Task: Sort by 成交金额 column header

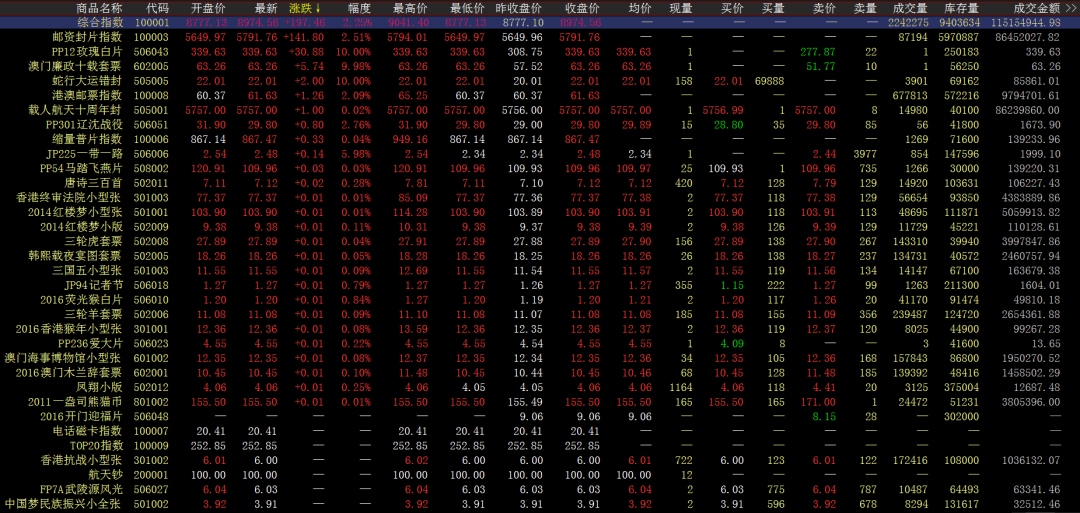Action: pyautogui.click(x=1038, y=8)
